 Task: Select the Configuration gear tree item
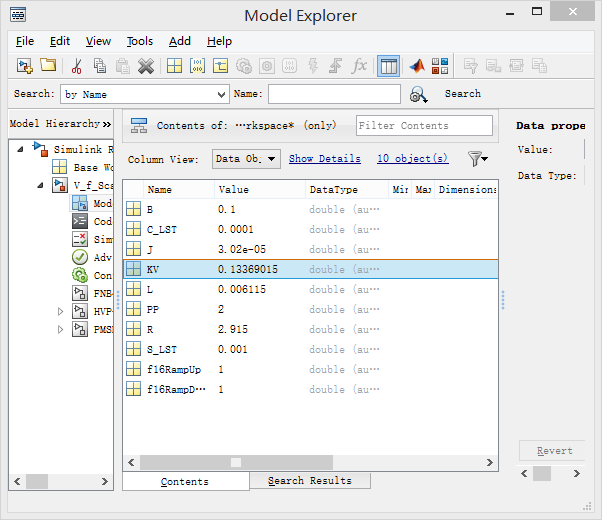coord(92,275)
